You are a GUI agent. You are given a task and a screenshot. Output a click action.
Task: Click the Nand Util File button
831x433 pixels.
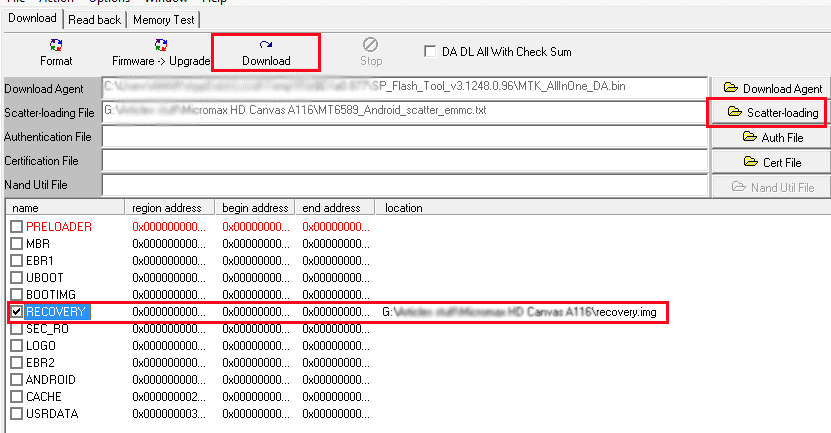pos(771,187)
